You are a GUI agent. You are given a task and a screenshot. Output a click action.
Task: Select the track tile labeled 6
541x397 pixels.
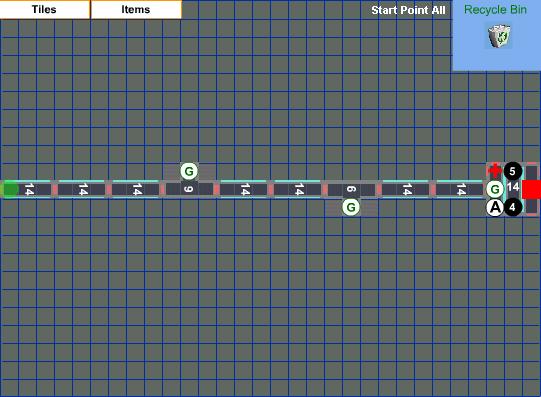pos(351,189)
